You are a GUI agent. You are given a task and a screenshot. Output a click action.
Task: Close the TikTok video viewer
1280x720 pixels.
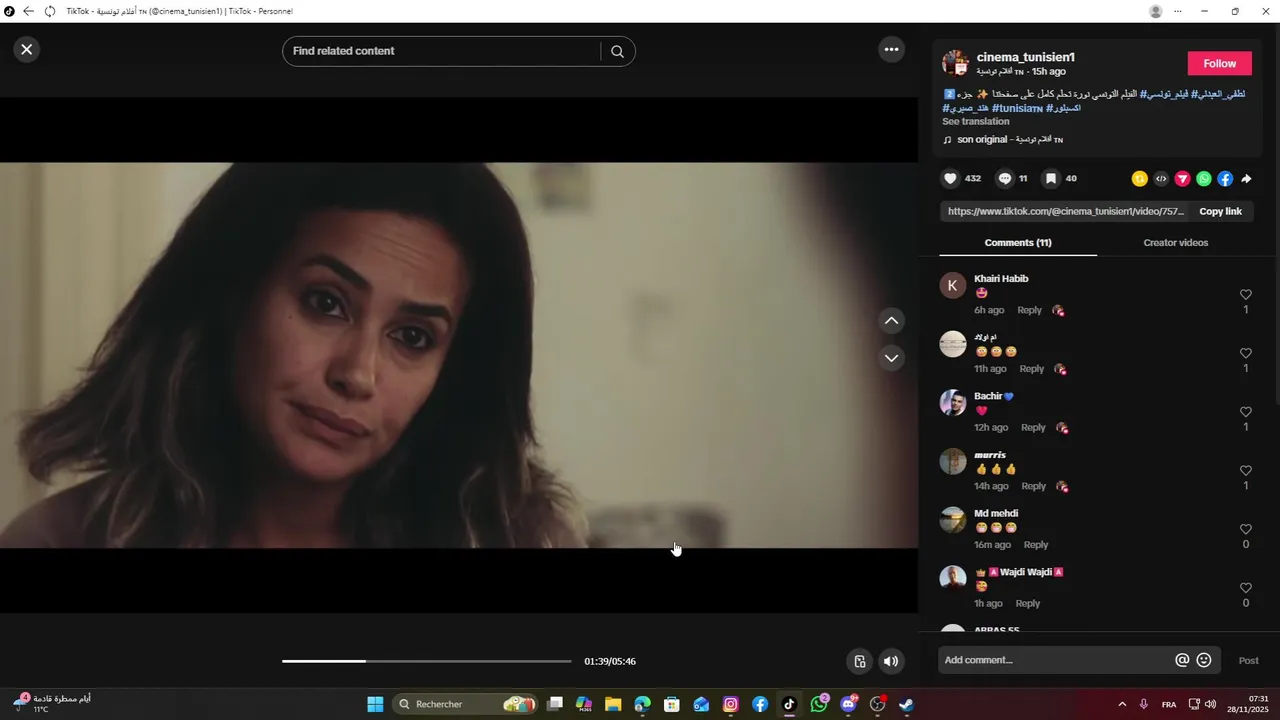pos(27,49)
